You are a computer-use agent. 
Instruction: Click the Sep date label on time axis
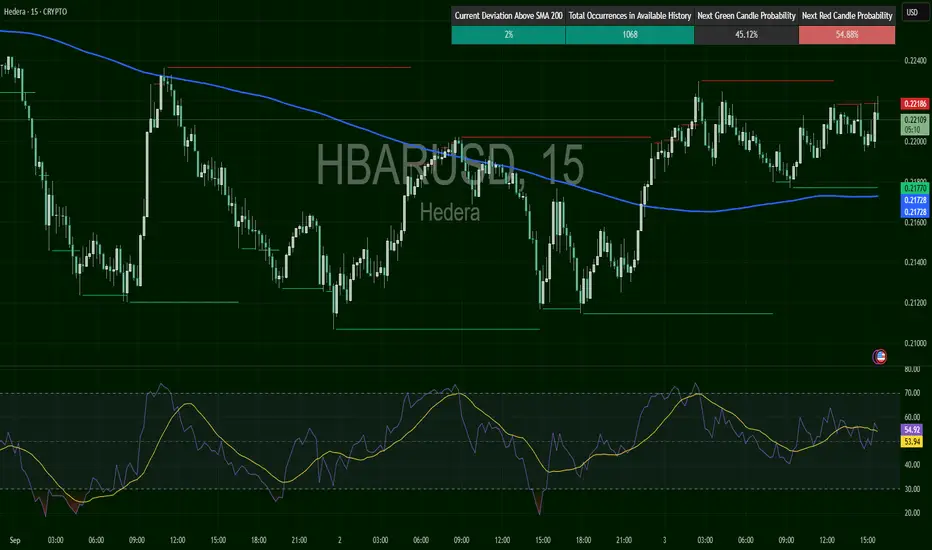(x=15, y=540)
